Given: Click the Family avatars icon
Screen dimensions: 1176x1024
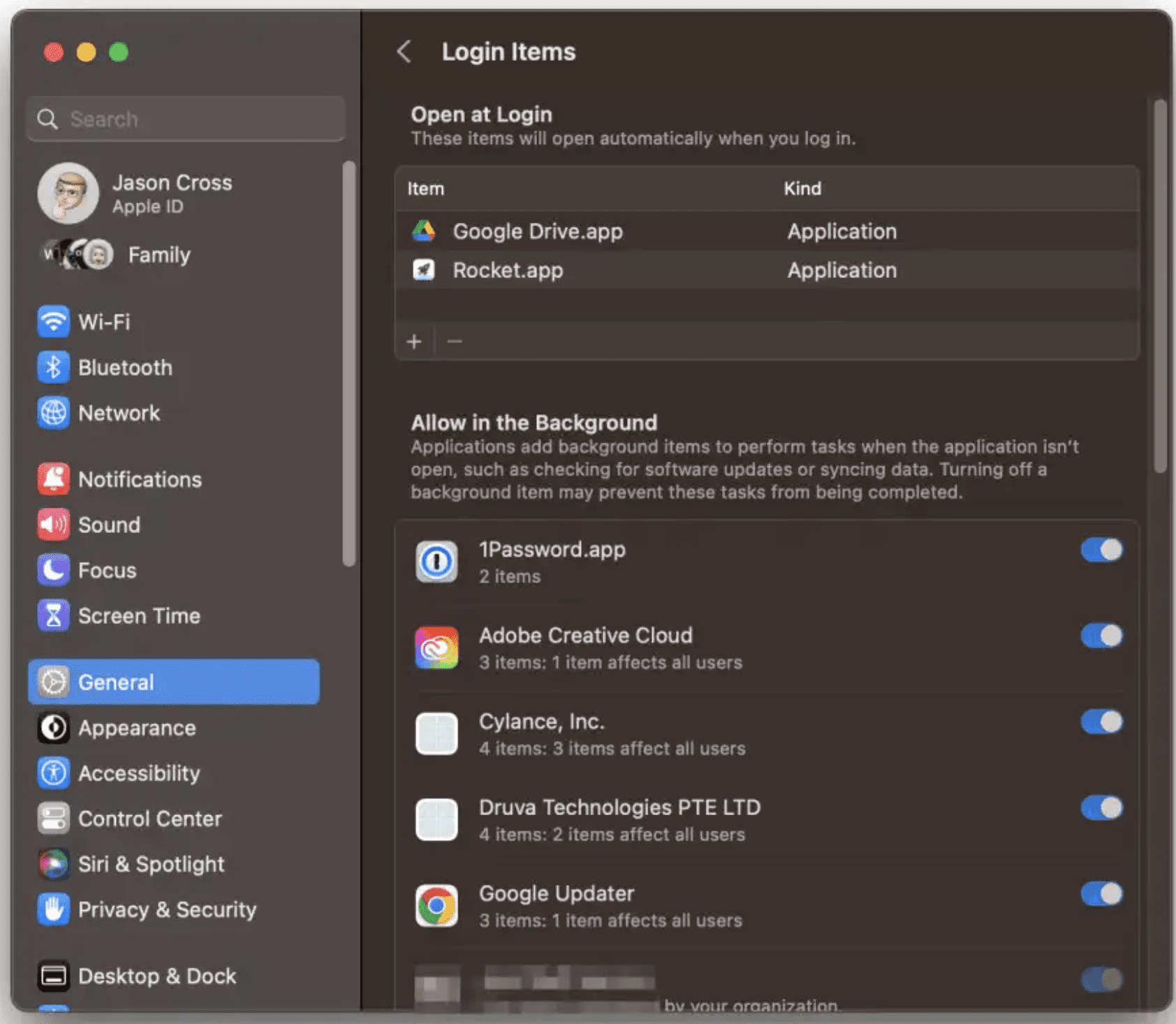Looking at the screenshot, I should click(78, 254).
